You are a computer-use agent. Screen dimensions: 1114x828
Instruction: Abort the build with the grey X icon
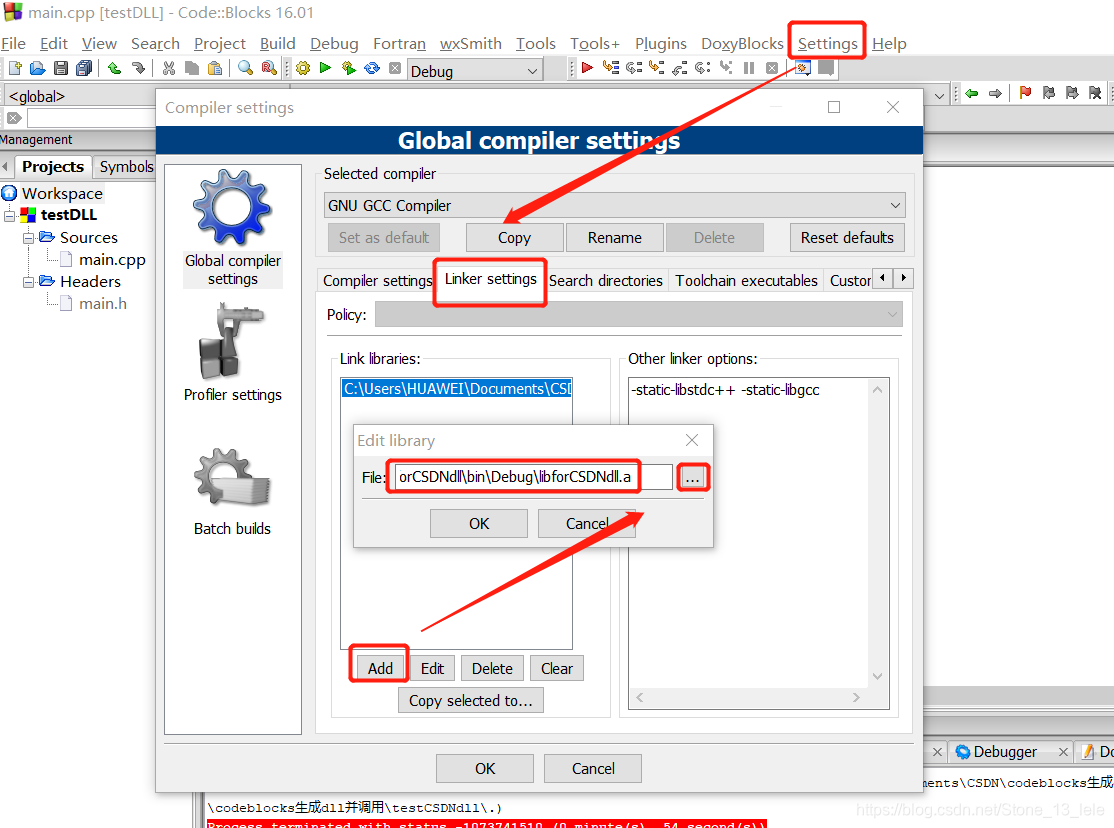pos(395,68)
